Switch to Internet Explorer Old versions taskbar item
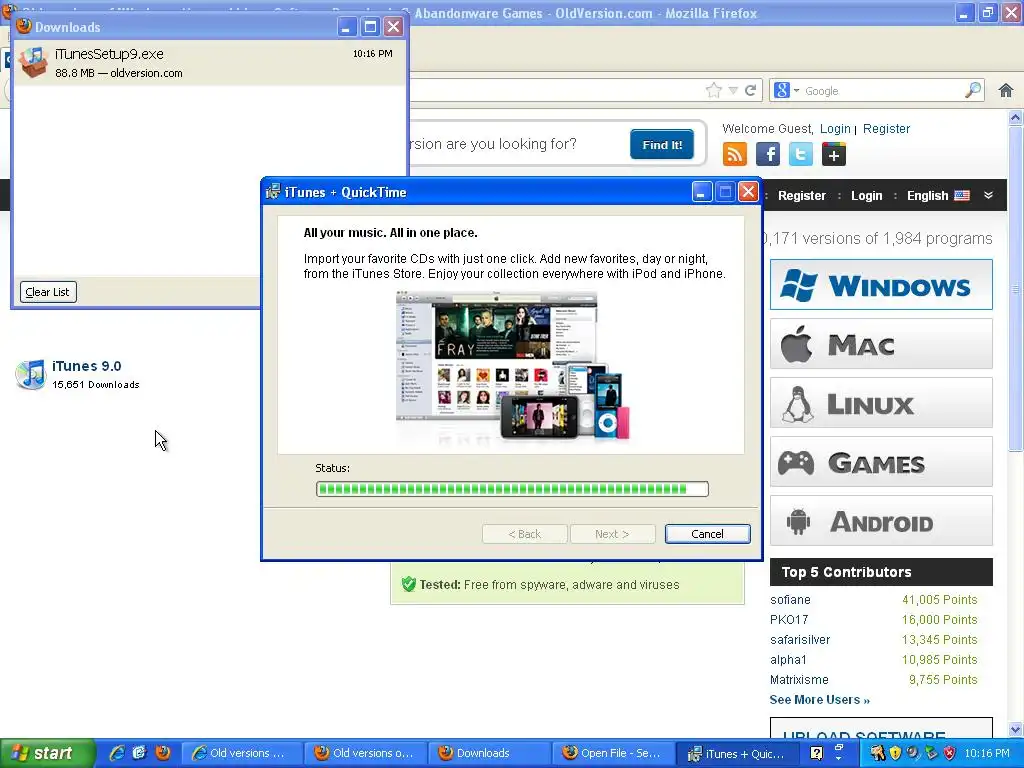Image resolution: width=1024 pixels, height=768 pixels. click(241, 753)
